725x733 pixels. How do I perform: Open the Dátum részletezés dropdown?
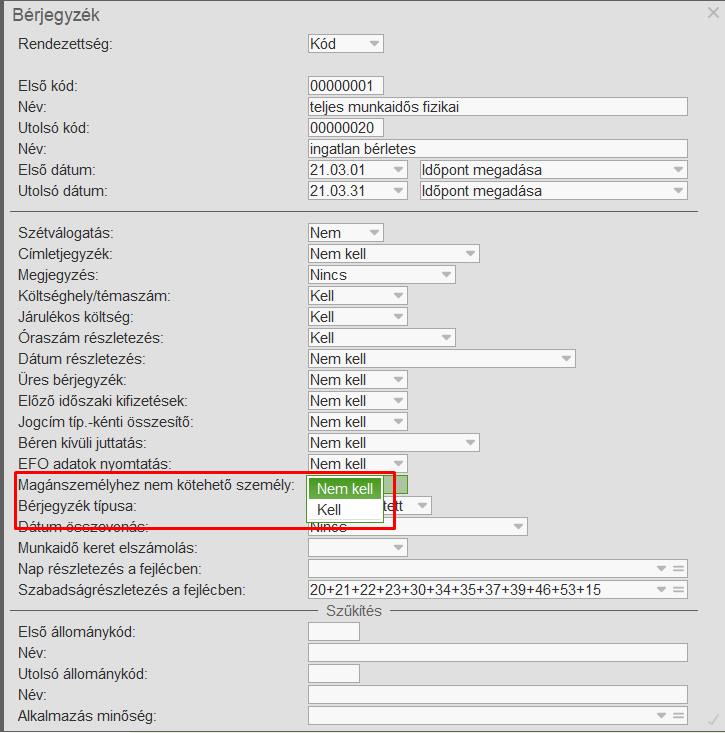(442, 359)
